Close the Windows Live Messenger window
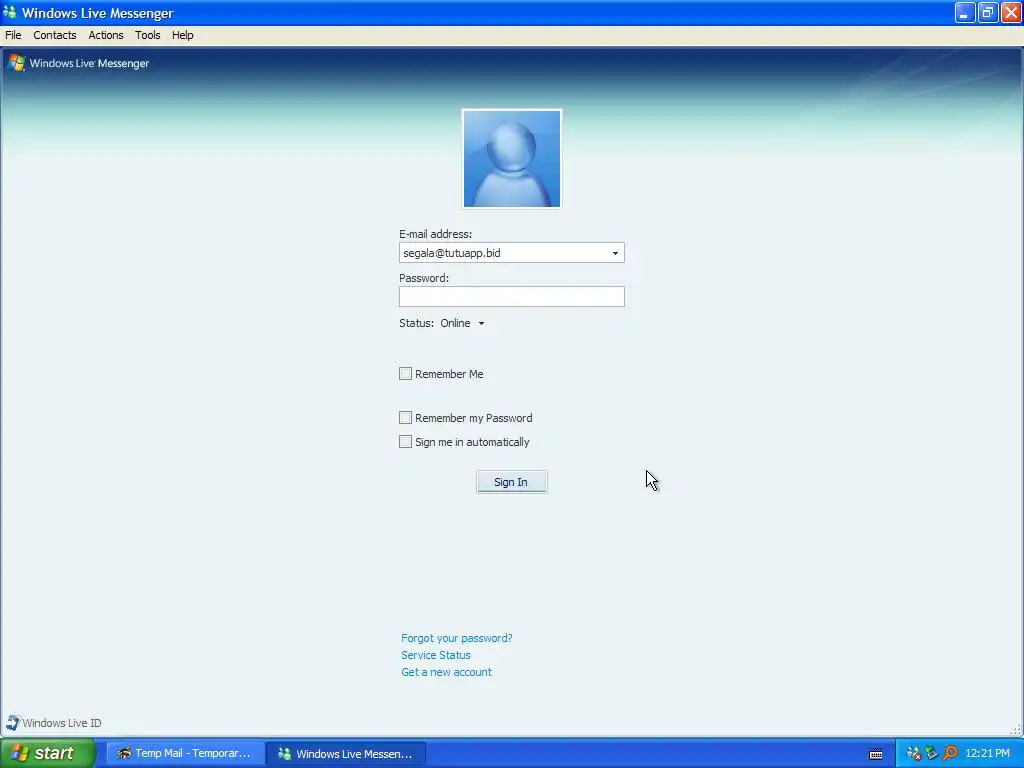This screenshot has width=1024, height=768. (1011, 12)
